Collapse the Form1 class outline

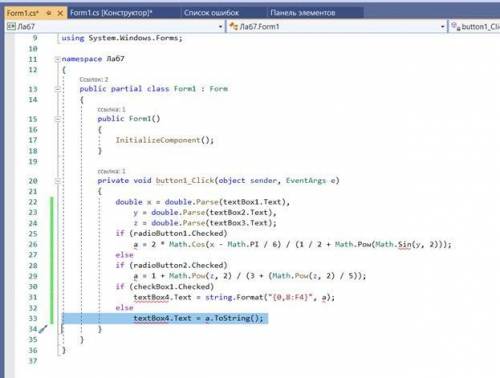[58, 89]
